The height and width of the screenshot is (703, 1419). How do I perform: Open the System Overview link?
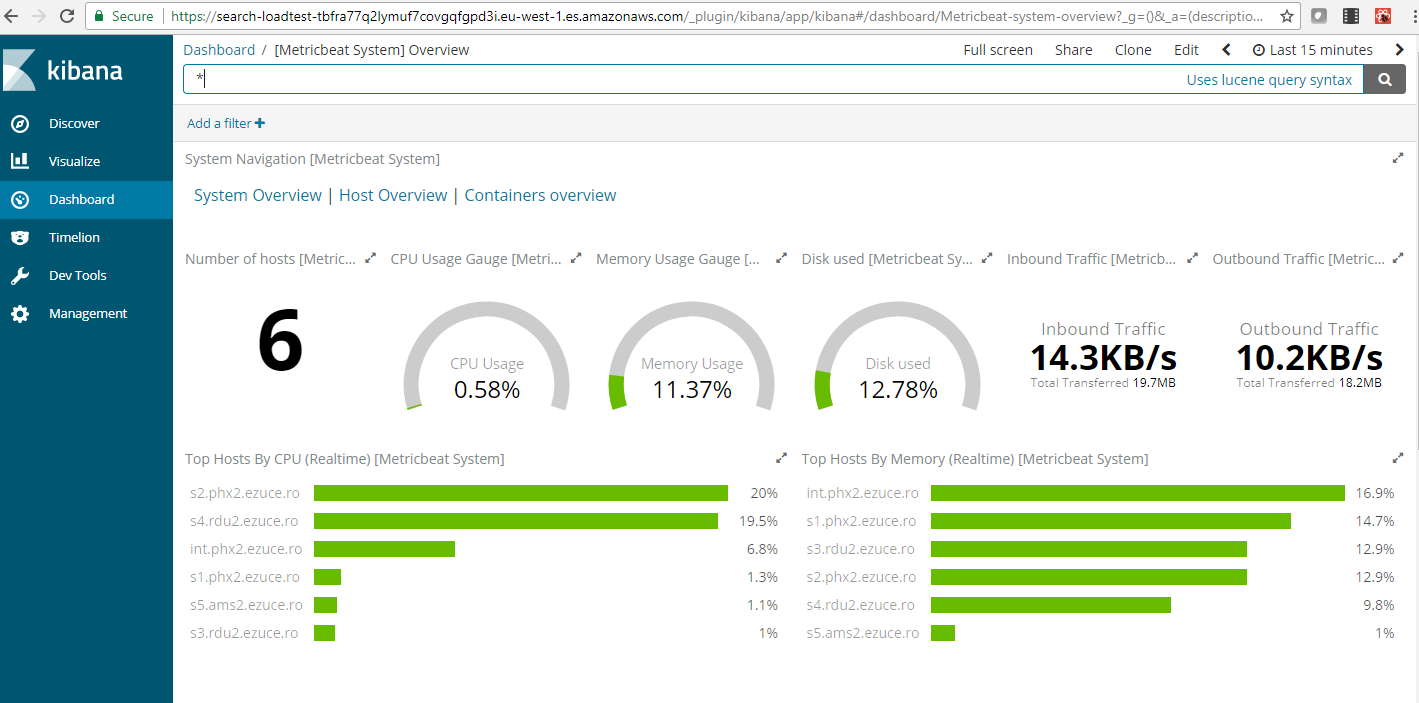[258, 195]
